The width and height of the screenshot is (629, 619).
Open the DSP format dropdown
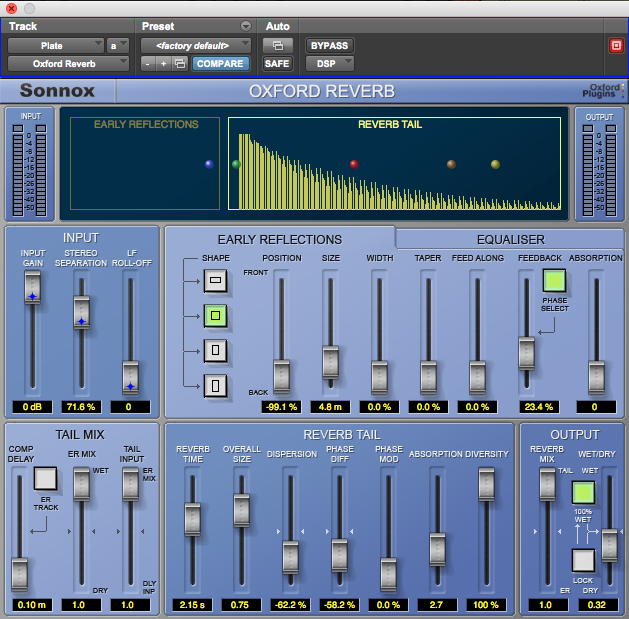(x=329, y=64)
